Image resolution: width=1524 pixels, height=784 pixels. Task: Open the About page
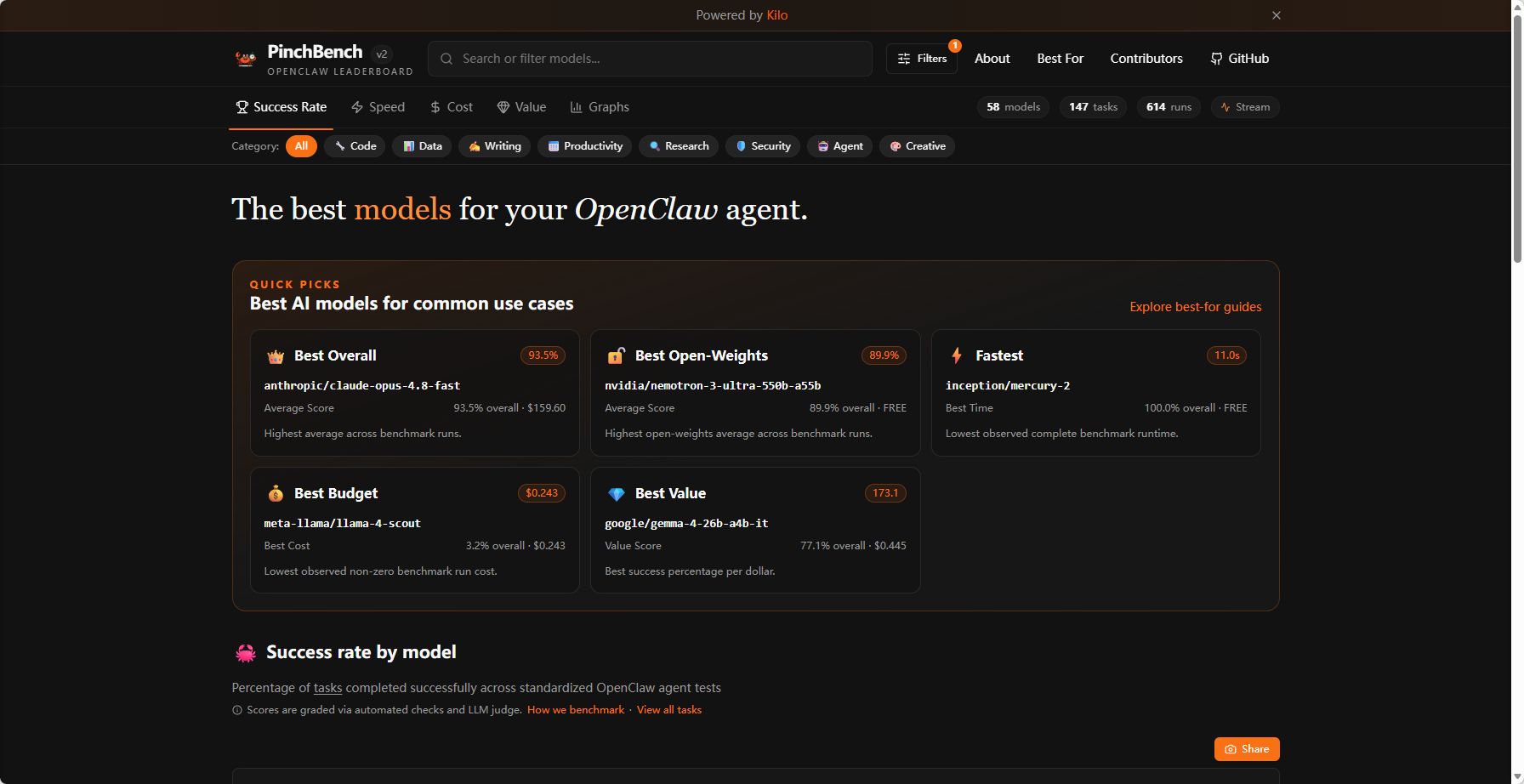992,59
